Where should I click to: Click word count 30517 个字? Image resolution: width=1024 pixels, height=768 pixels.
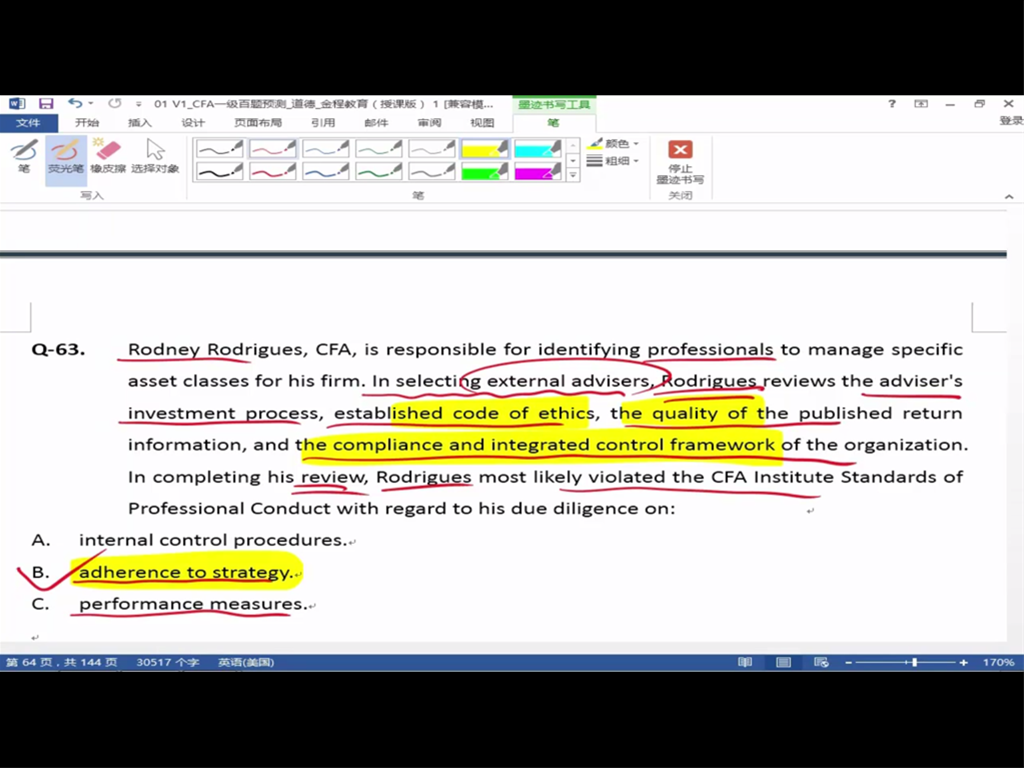pyautogui.click(x=168, y=662)
